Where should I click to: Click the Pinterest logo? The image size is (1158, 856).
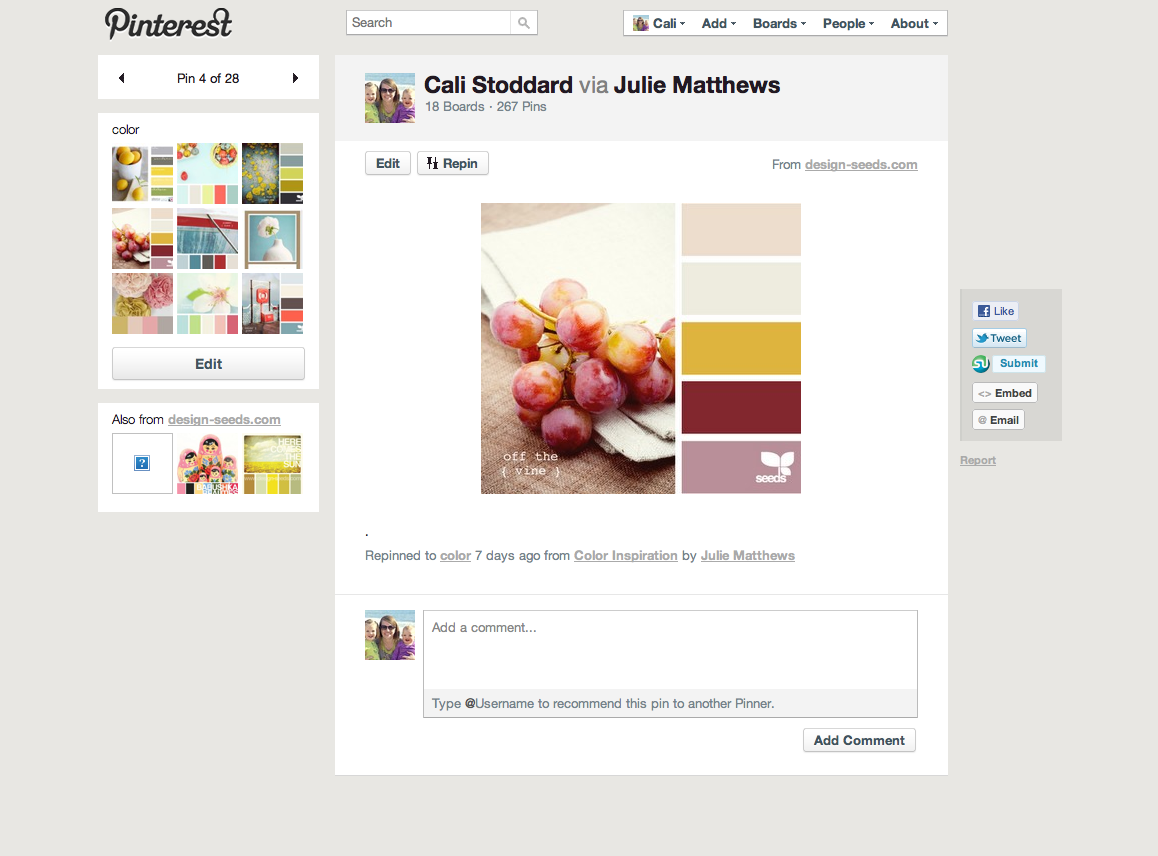168,24
